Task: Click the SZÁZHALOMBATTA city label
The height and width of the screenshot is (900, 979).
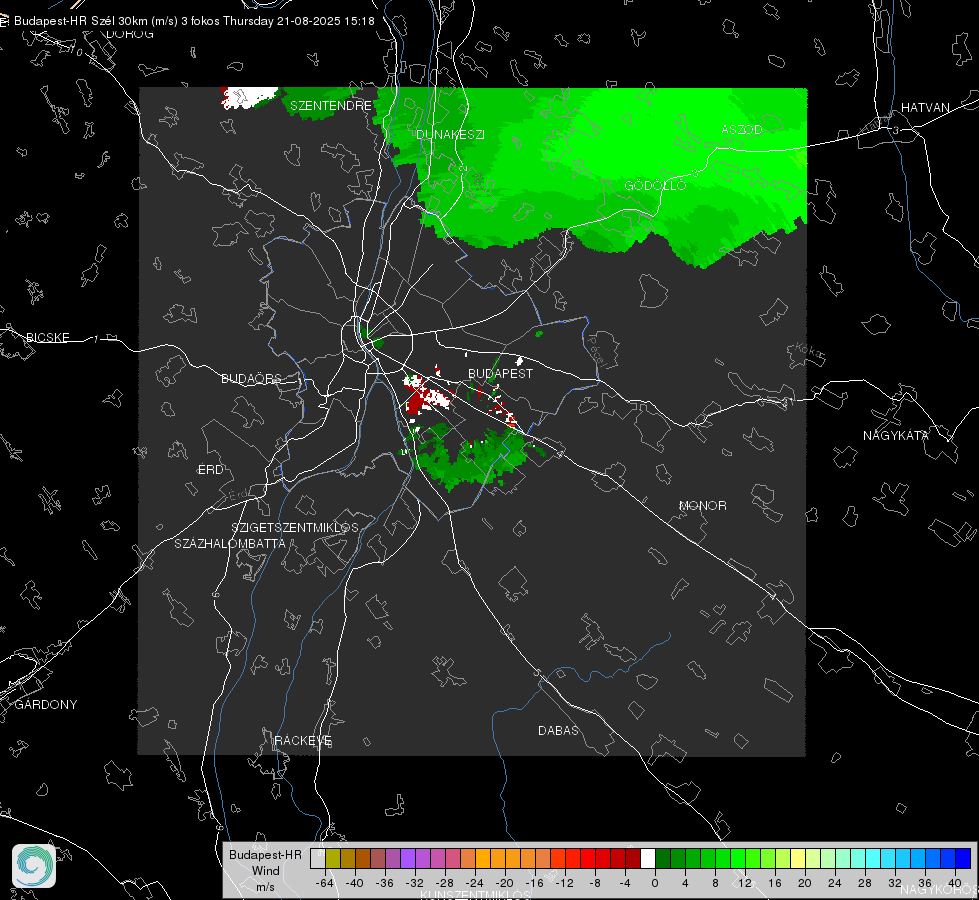Action: 230,543
